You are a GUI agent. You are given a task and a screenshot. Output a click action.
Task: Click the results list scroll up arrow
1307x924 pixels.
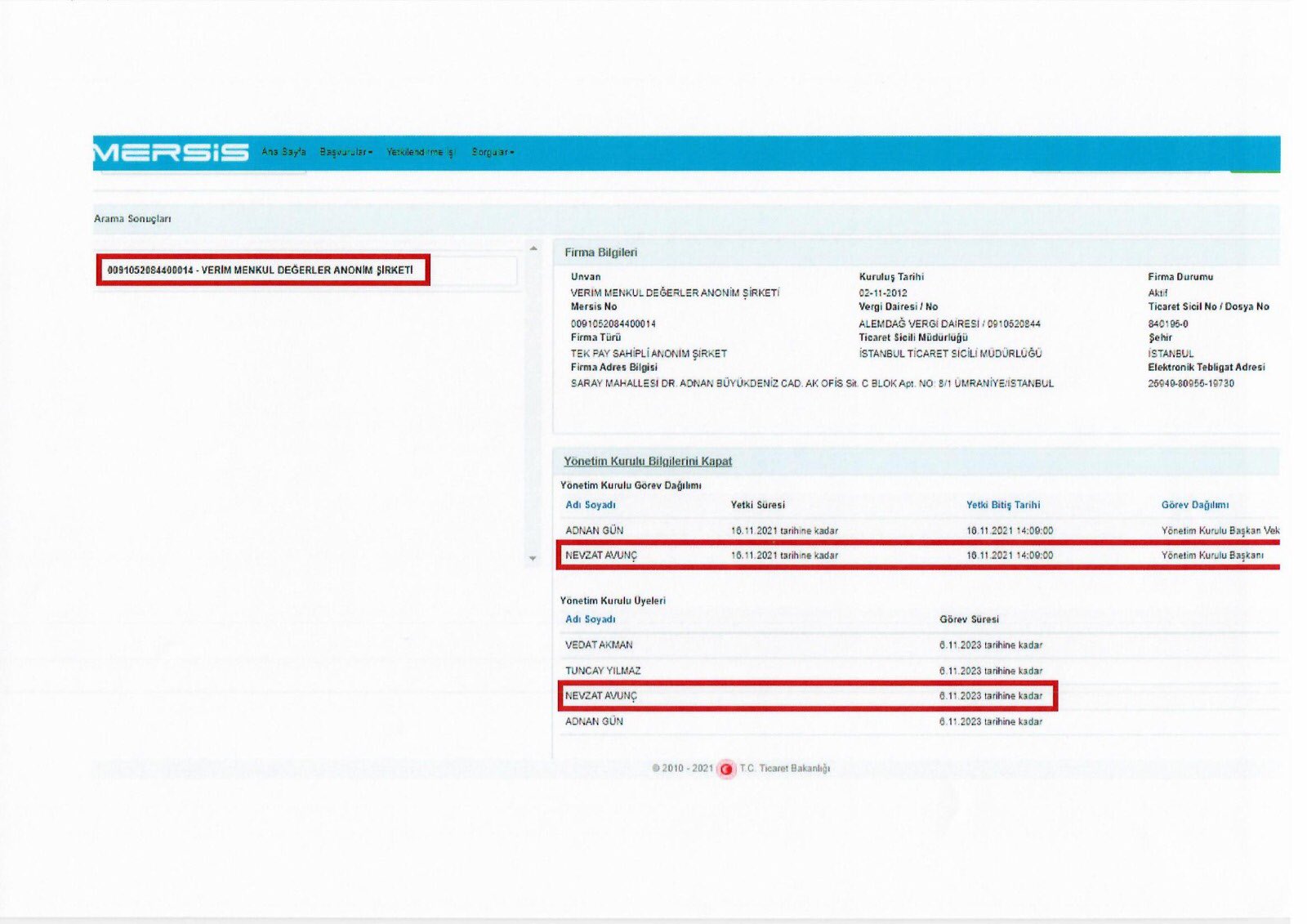tap(533, 248)
